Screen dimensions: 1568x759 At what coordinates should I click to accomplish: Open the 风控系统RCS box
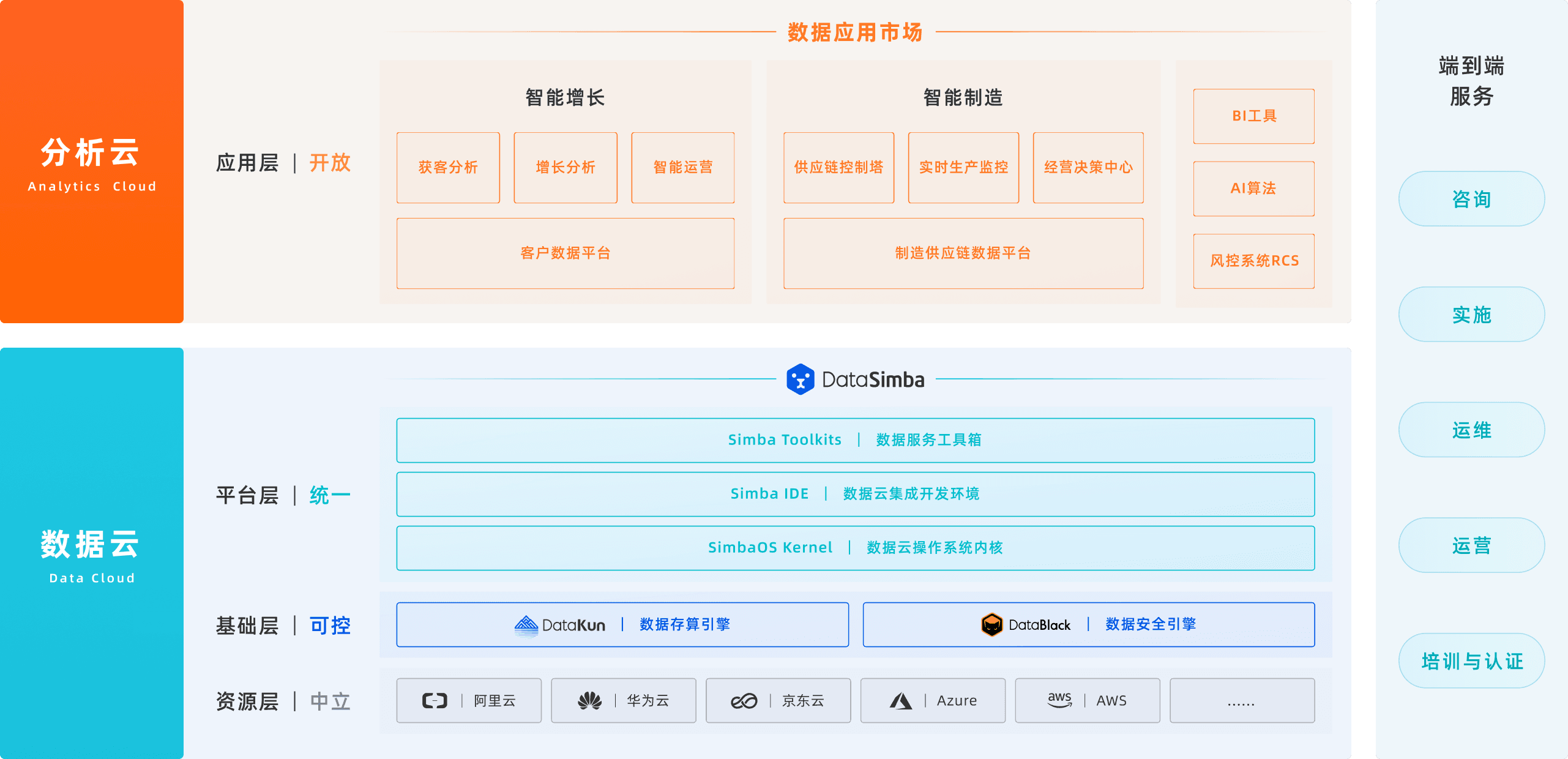pyautogui.click(x=1254, y=261)
